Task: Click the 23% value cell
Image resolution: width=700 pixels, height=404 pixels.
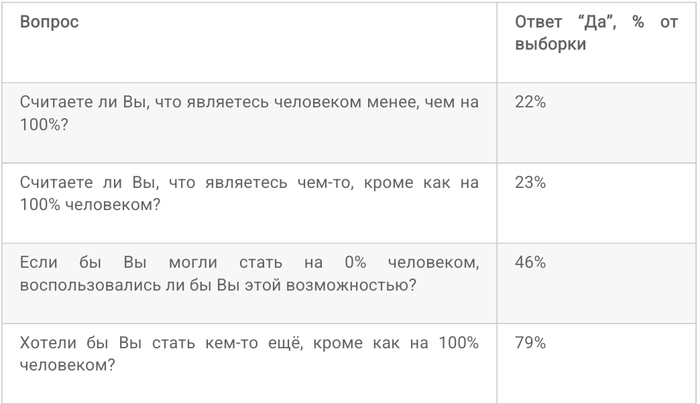Action: [x=530, y=183]
